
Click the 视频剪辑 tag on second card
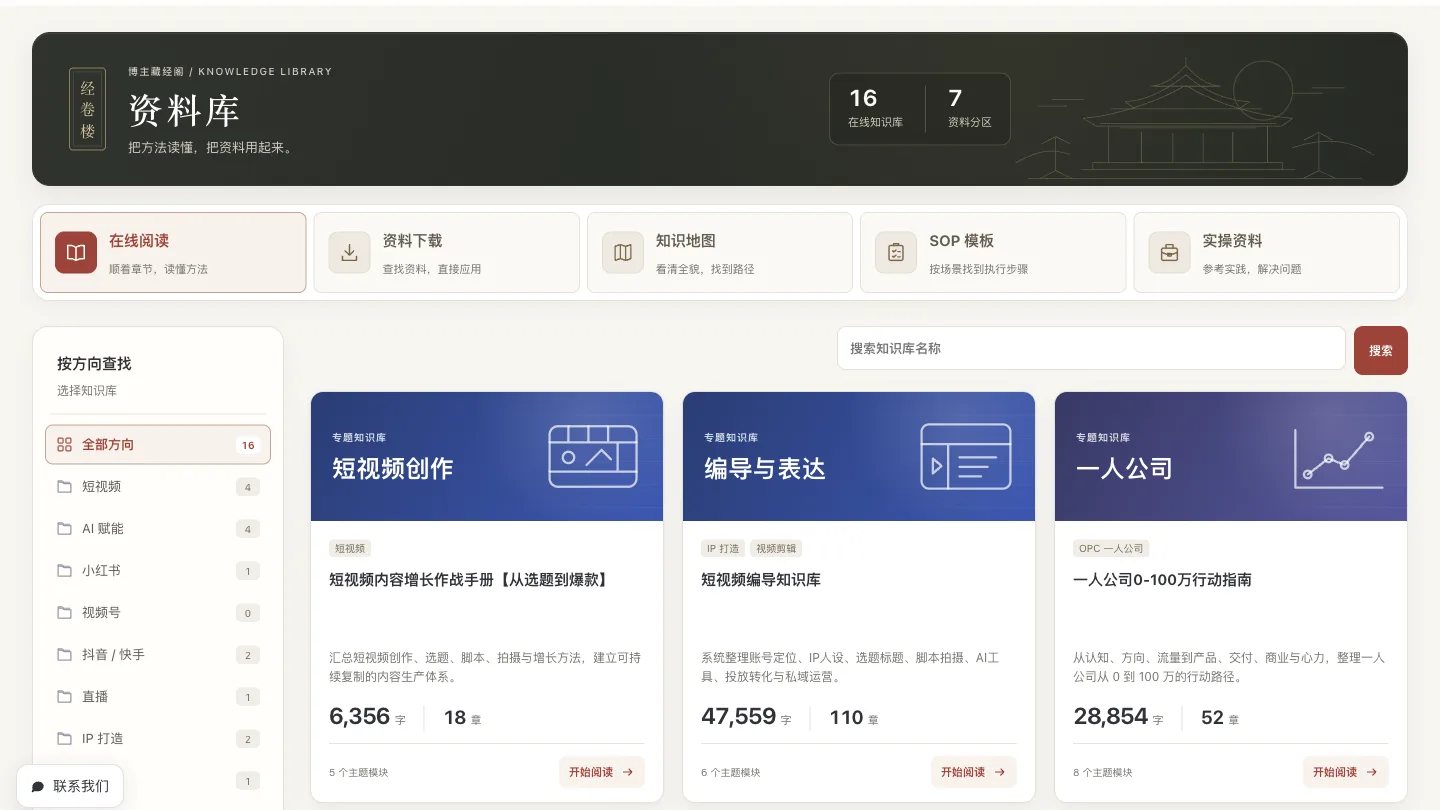coord(776,549)
